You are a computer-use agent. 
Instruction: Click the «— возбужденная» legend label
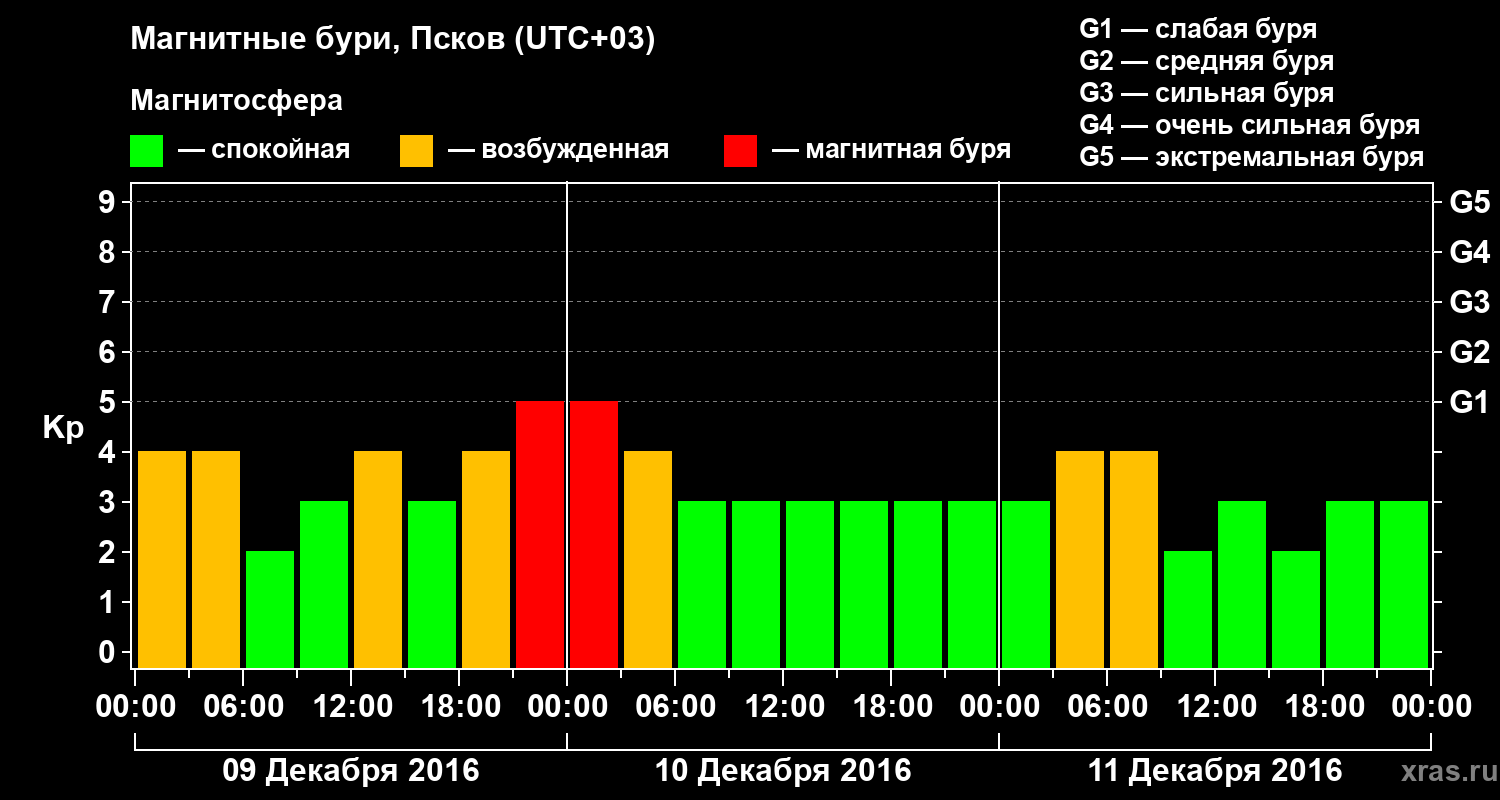pos(558,151)
